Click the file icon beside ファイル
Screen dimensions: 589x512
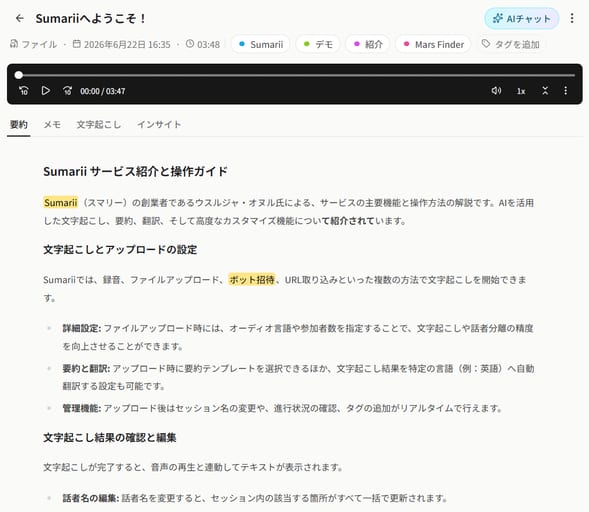pos(14,44)
